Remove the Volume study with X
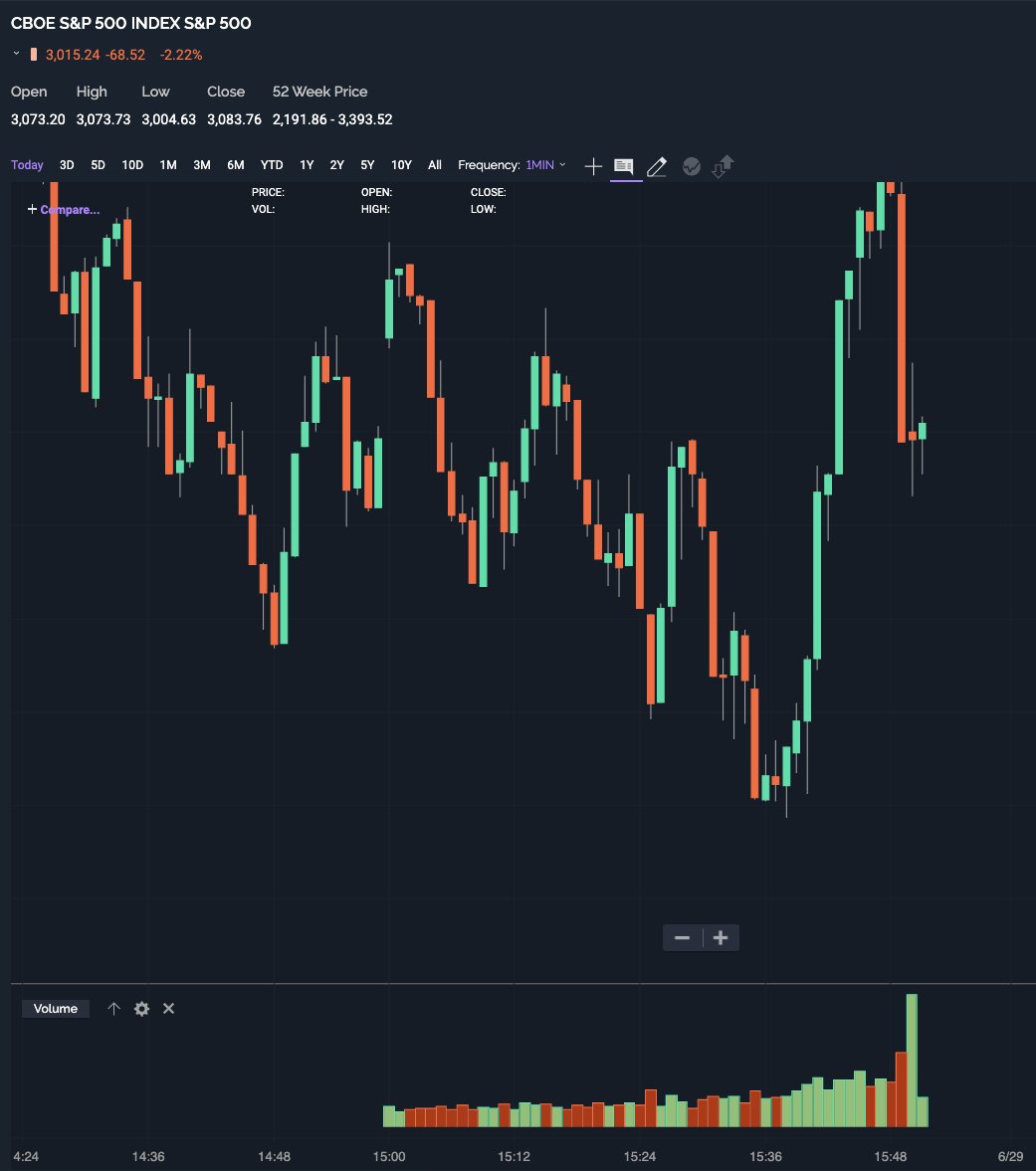The width and height of the screenshot is (1036, 1171). pos(169,1008)
